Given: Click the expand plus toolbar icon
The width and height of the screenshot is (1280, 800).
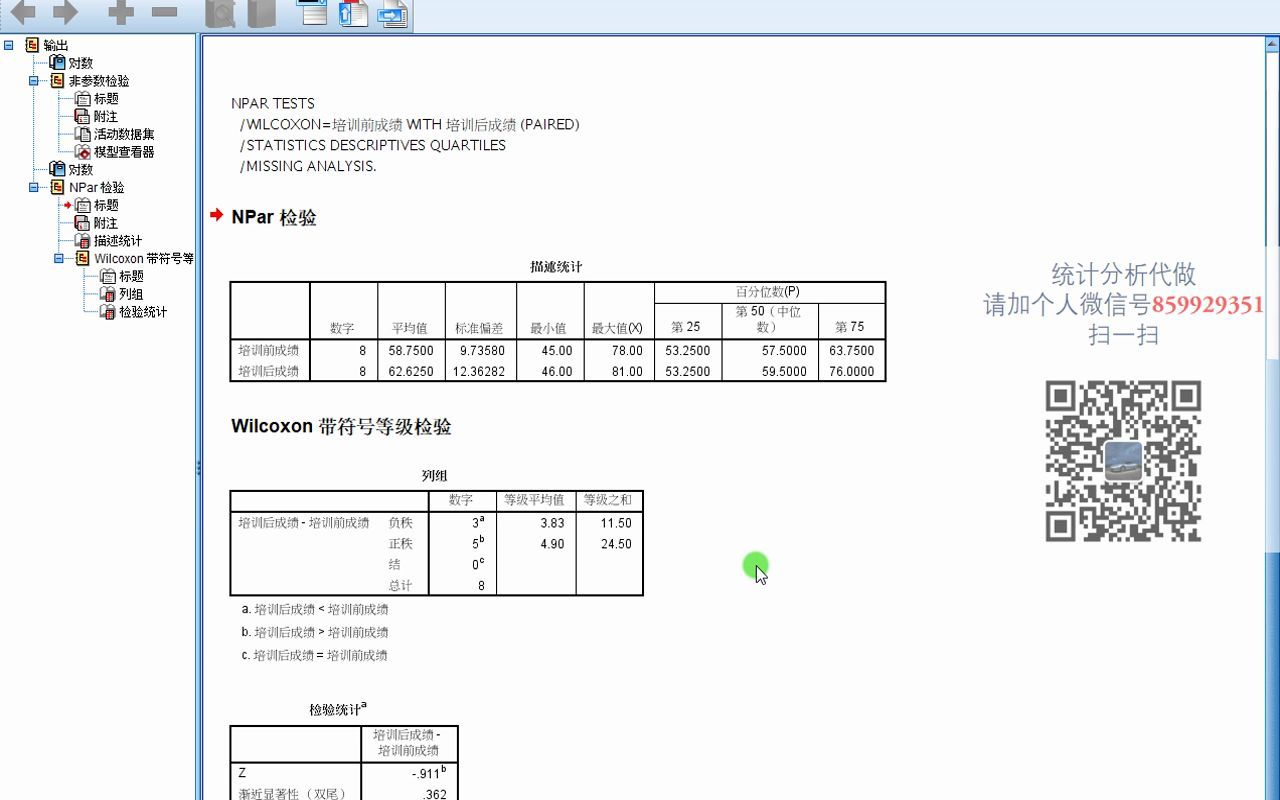Looking at the screenshot, I should click(x=121, y=12).
